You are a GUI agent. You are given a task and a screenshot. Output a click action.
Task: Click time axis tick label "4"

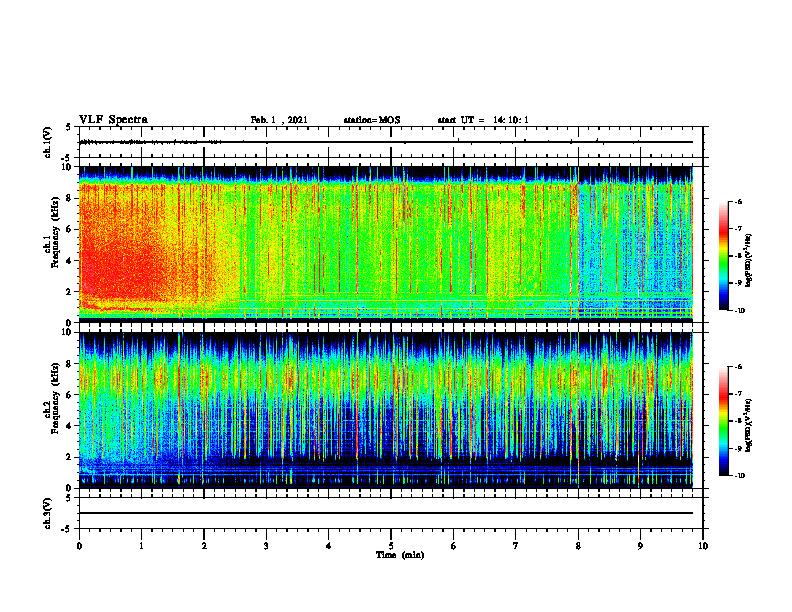click(x=328, y=546)
